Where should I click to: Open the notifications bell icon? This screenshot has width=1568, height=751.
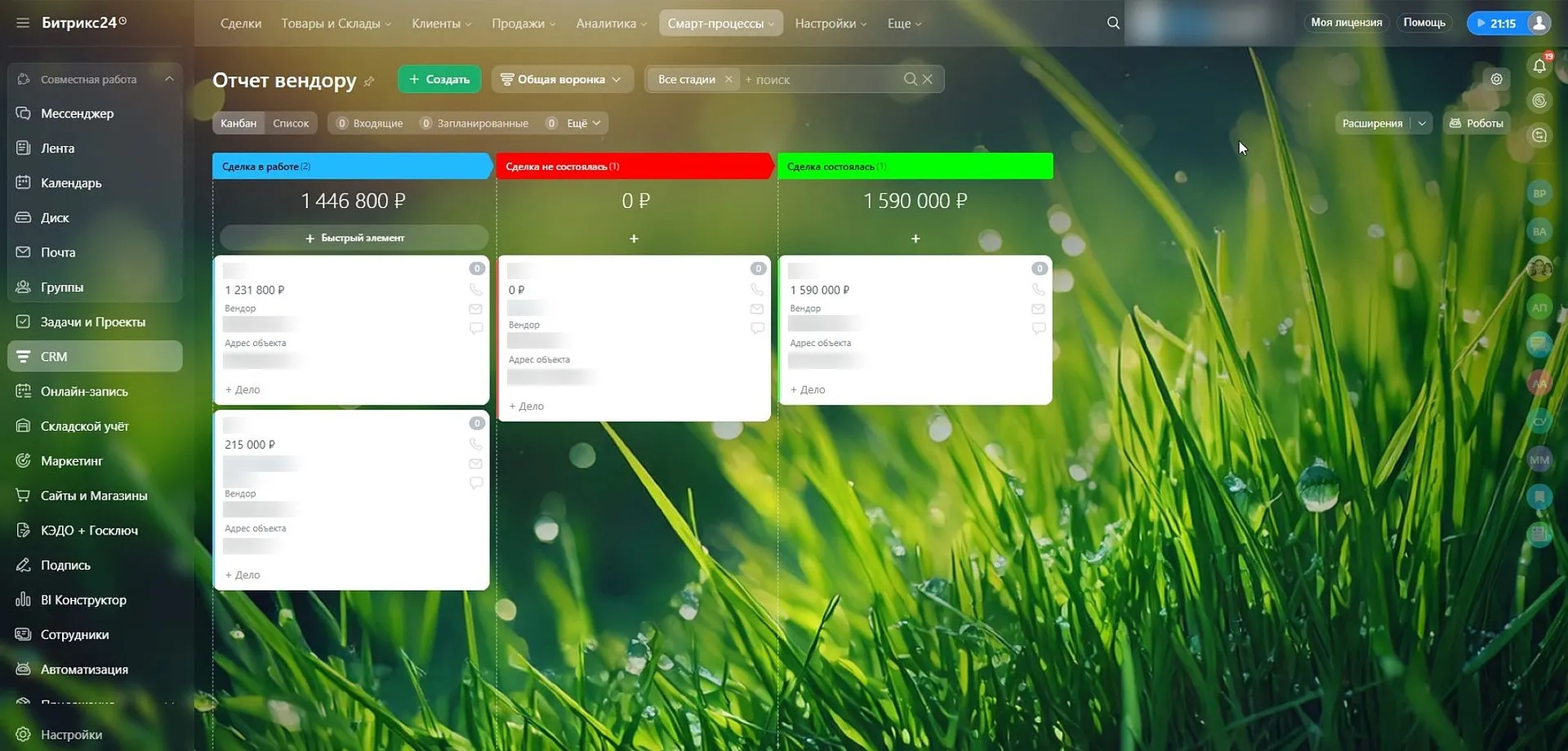click(1539, 66)
